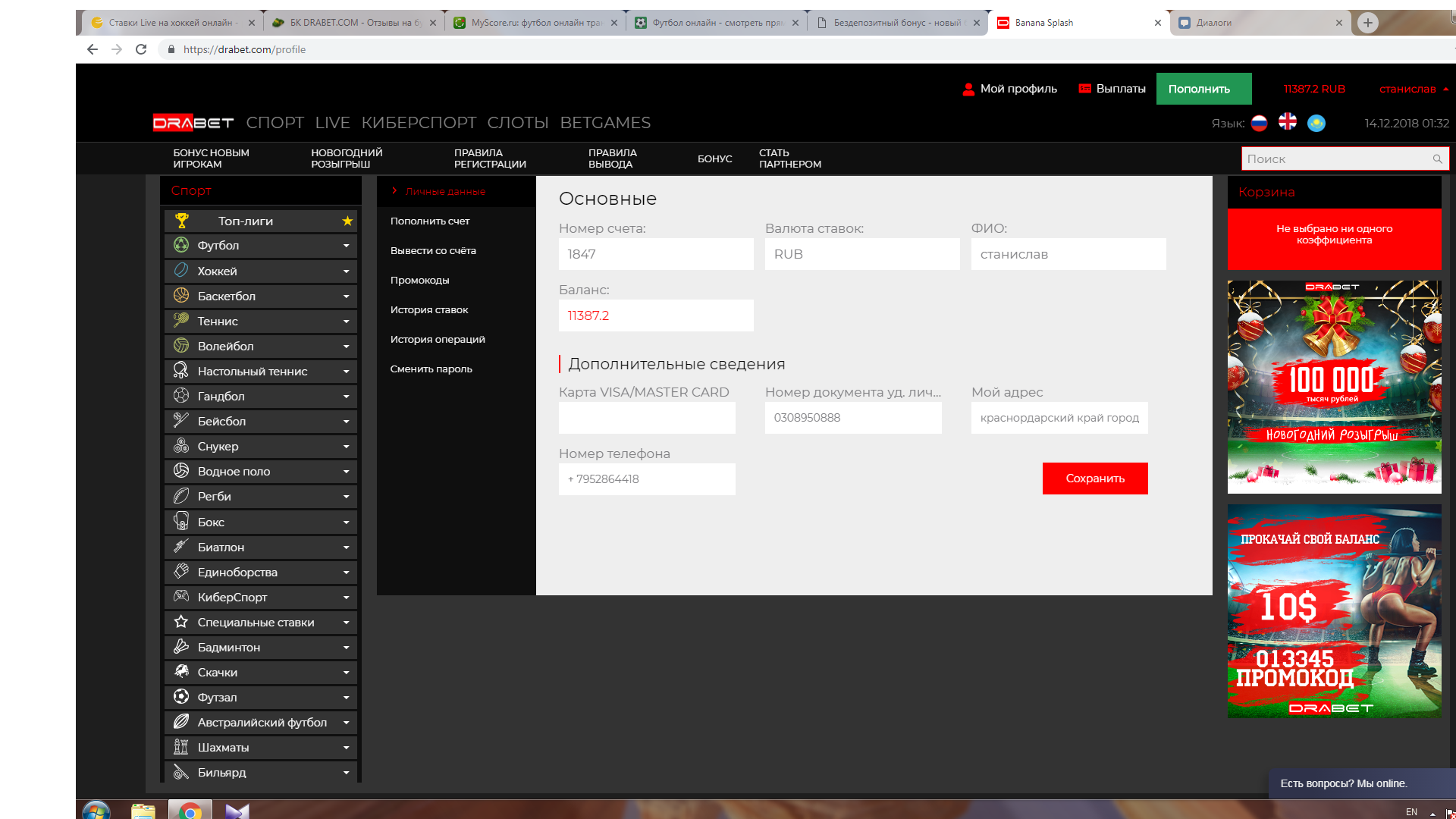
Task: Click the Поиск search field
Action: point(1345,158)
